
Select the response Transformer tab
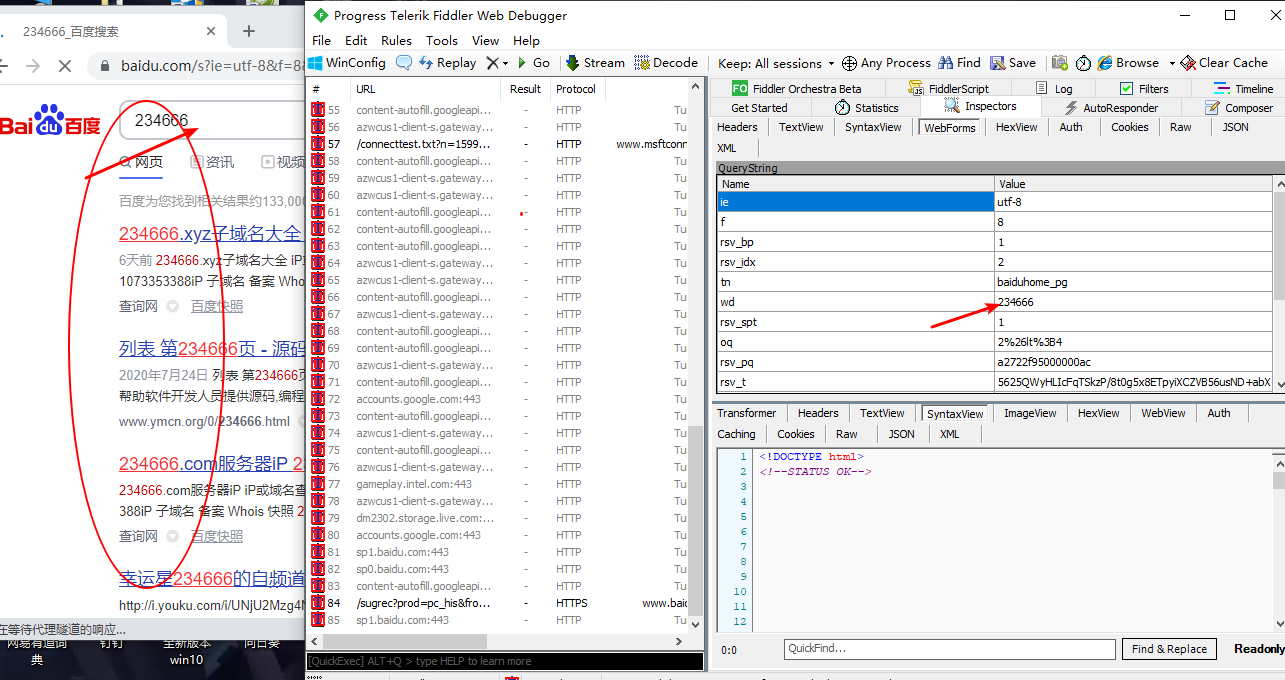(x=746, y=413)
